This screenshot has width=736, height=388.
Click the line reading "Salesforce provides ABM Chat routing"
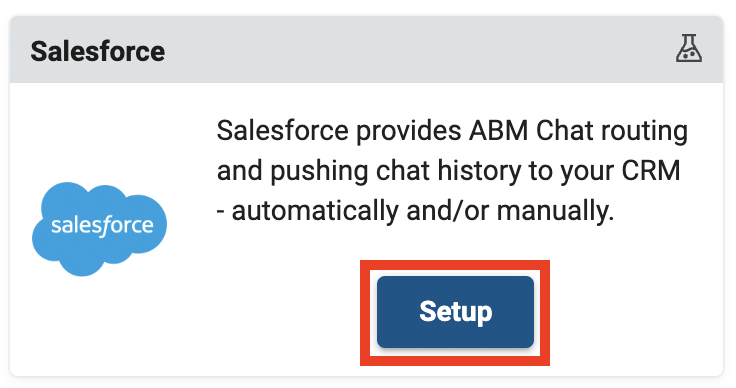(452, 131)
